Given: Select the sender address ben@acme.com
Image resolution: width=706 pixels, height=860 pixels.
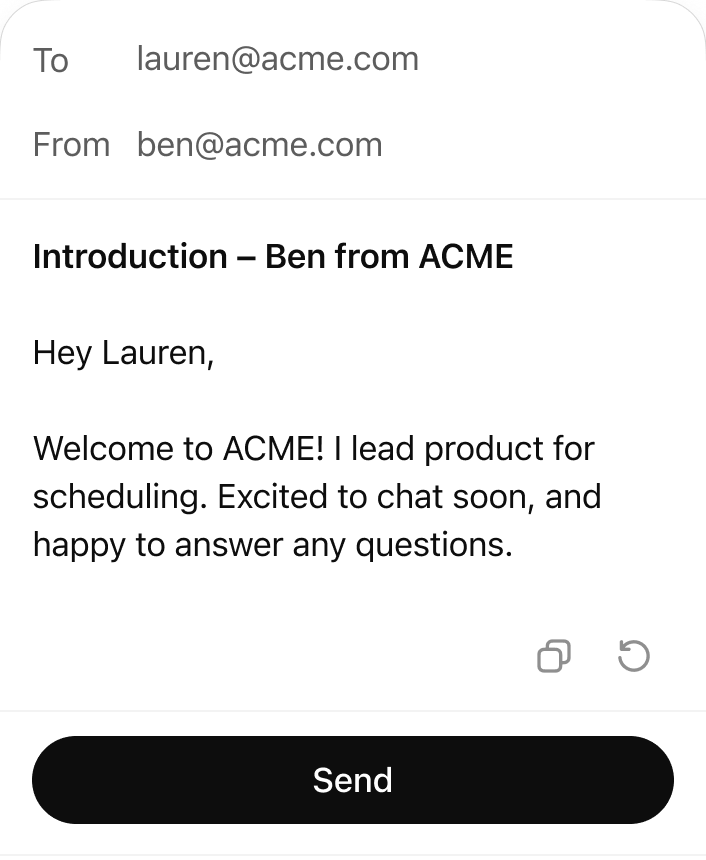Looking at the screenshot, I should pos(259,145).
